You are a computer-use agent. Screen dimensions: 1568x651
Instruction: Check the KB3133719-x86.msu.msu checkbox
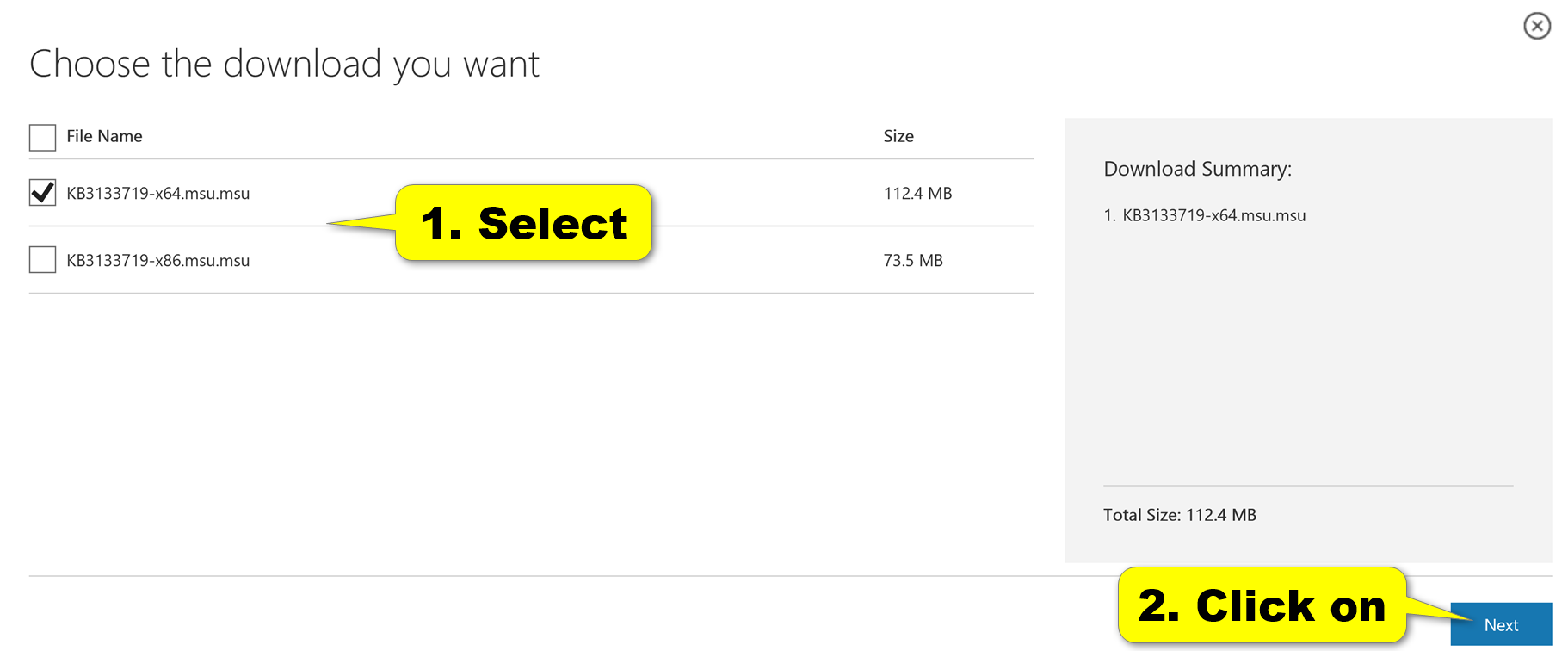point(42,259)
